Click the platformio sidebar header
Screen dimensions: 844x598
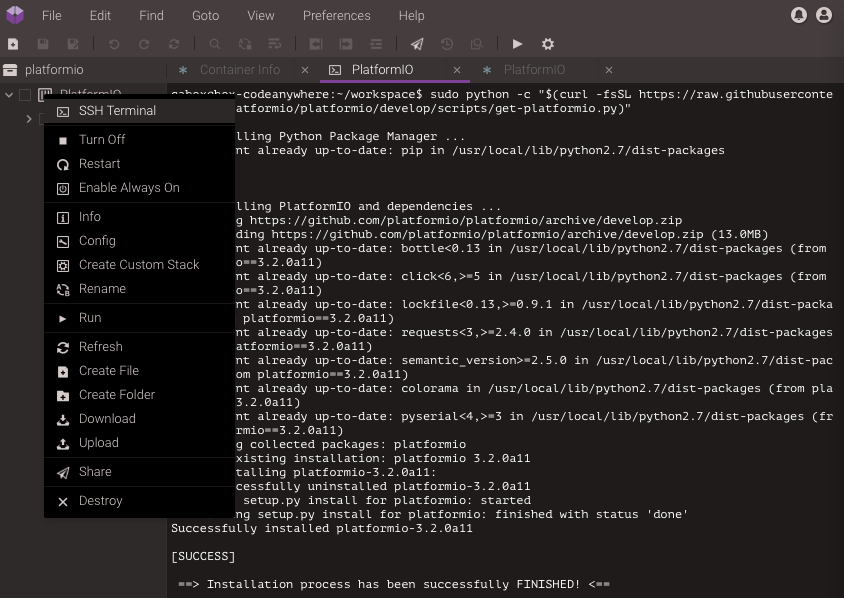[x=83, y=69]
